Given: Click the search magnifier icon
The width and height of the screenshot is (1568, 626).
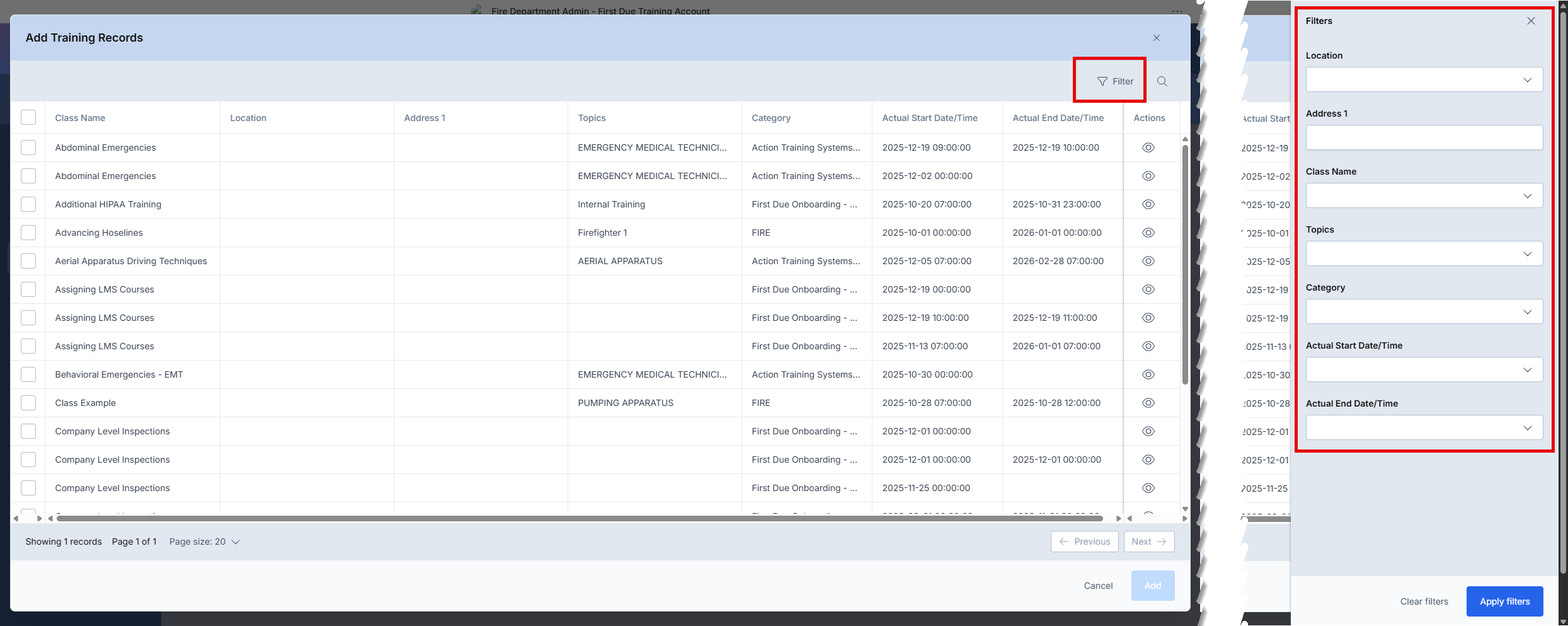Looking at the screenshot, I should point(1162,81).
